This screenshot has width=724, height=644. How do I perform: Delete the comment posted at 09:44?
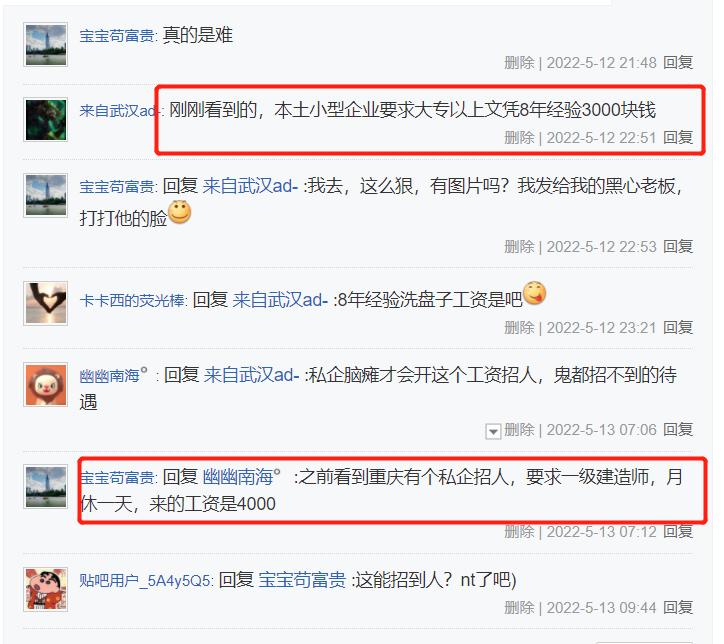click(x=519, y=608)
